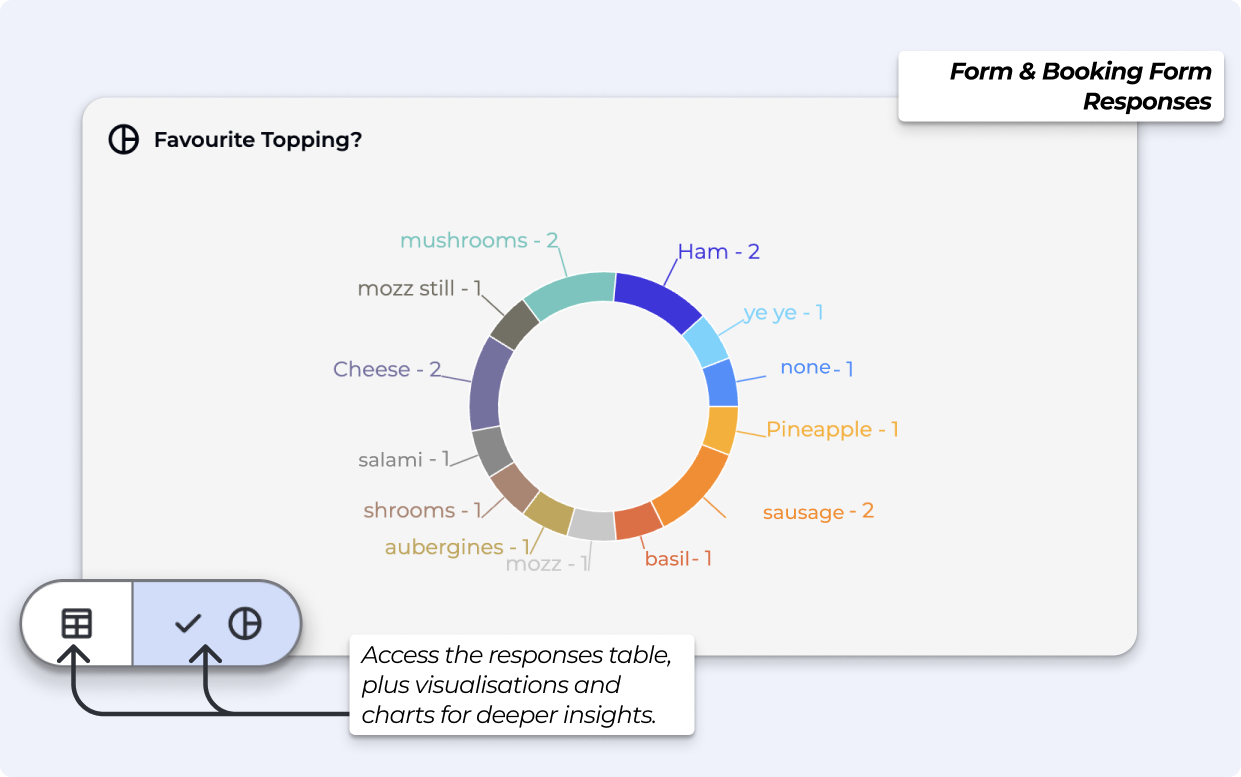Click the Ham donut segment

658,296
